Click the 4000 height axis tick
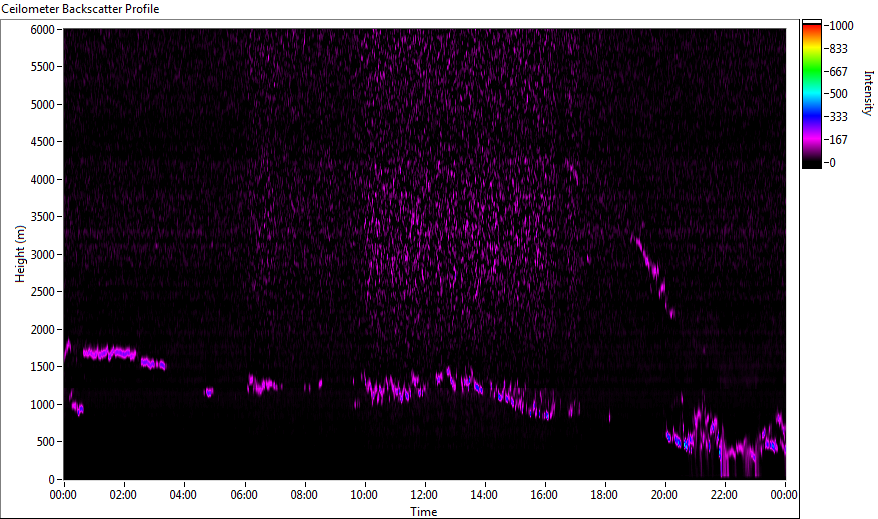 (43, 180)
